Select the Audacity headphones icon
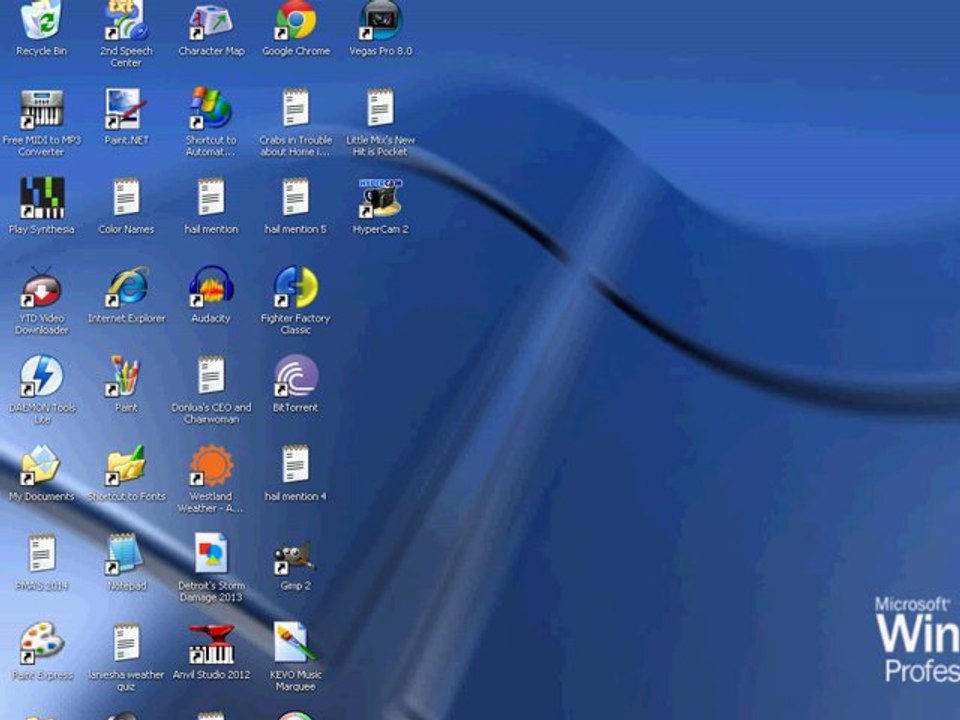The height and width of the screenshot is (720, 960). 211,287
